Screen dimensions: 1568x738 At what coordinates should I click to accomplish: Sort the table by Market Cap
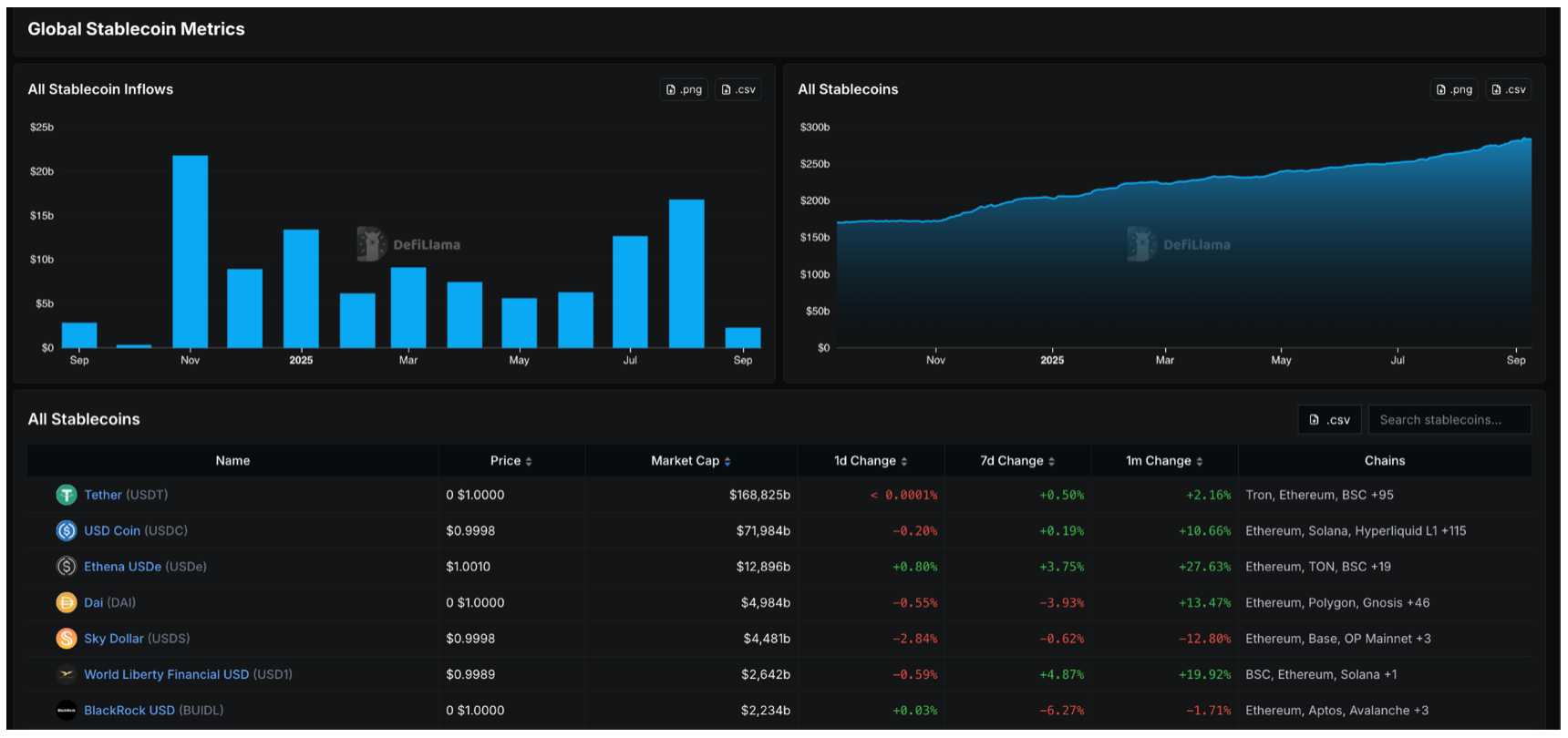click(691, 461)
